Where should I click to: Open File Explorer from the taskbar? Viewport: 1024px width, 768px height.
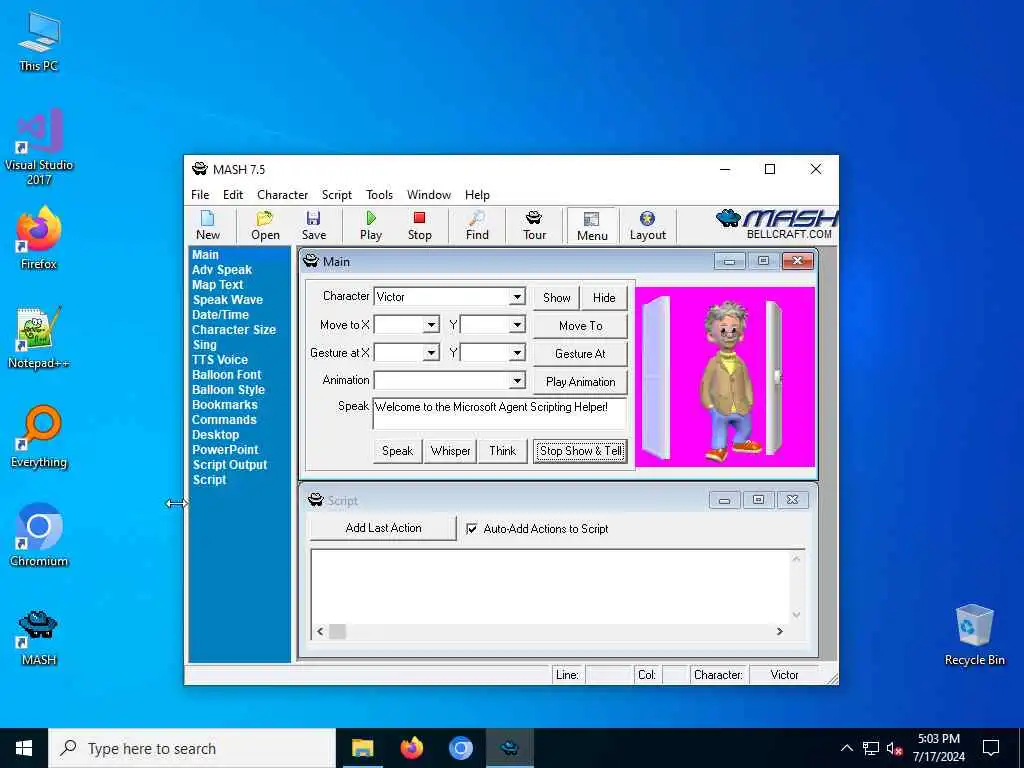(x=362, y=748)
